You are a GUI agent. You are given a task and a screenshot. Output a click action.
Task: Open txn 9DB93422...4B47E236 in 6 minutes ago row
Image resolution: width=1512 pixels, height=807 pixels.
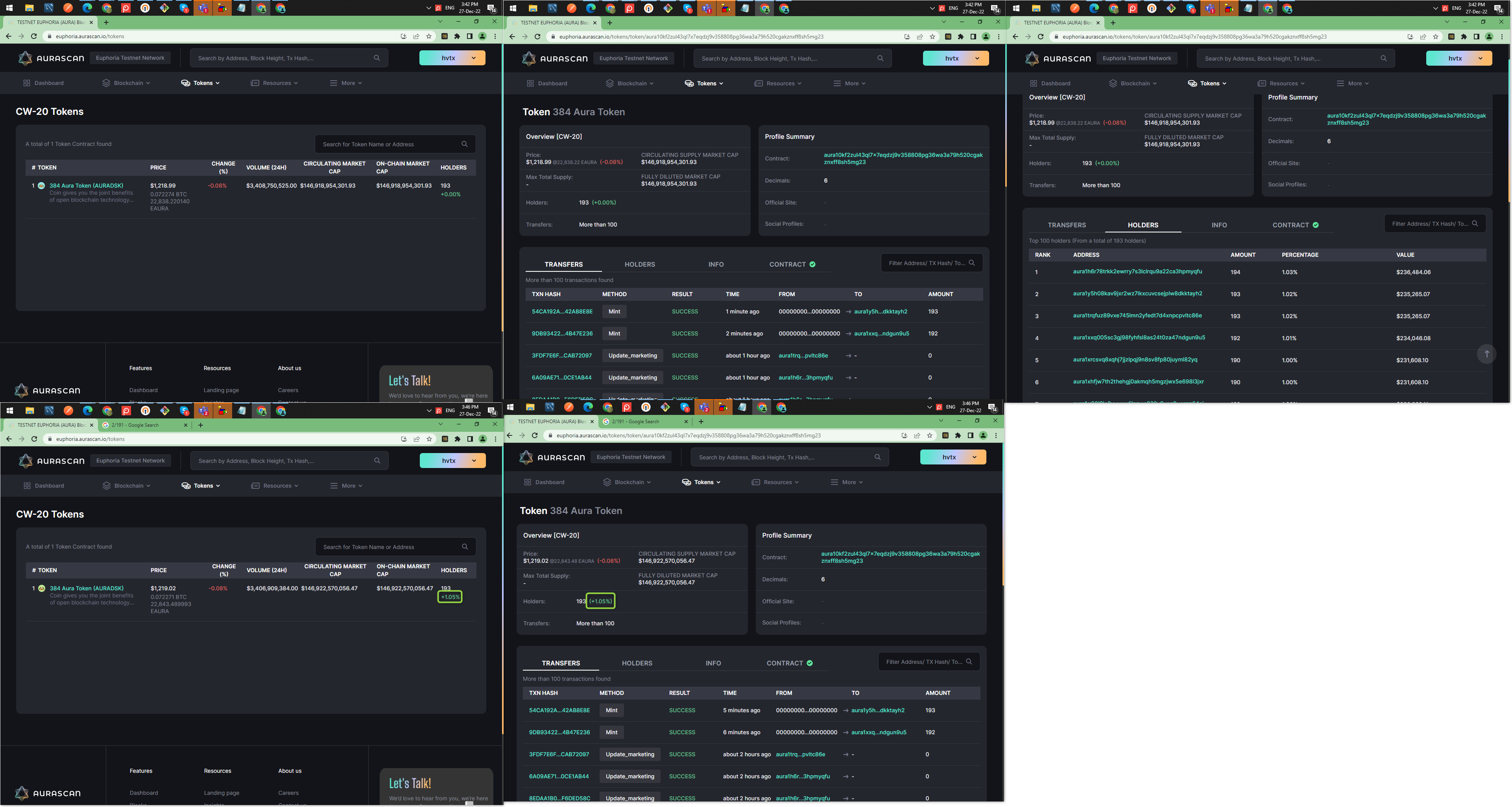(x=559, y=732)
